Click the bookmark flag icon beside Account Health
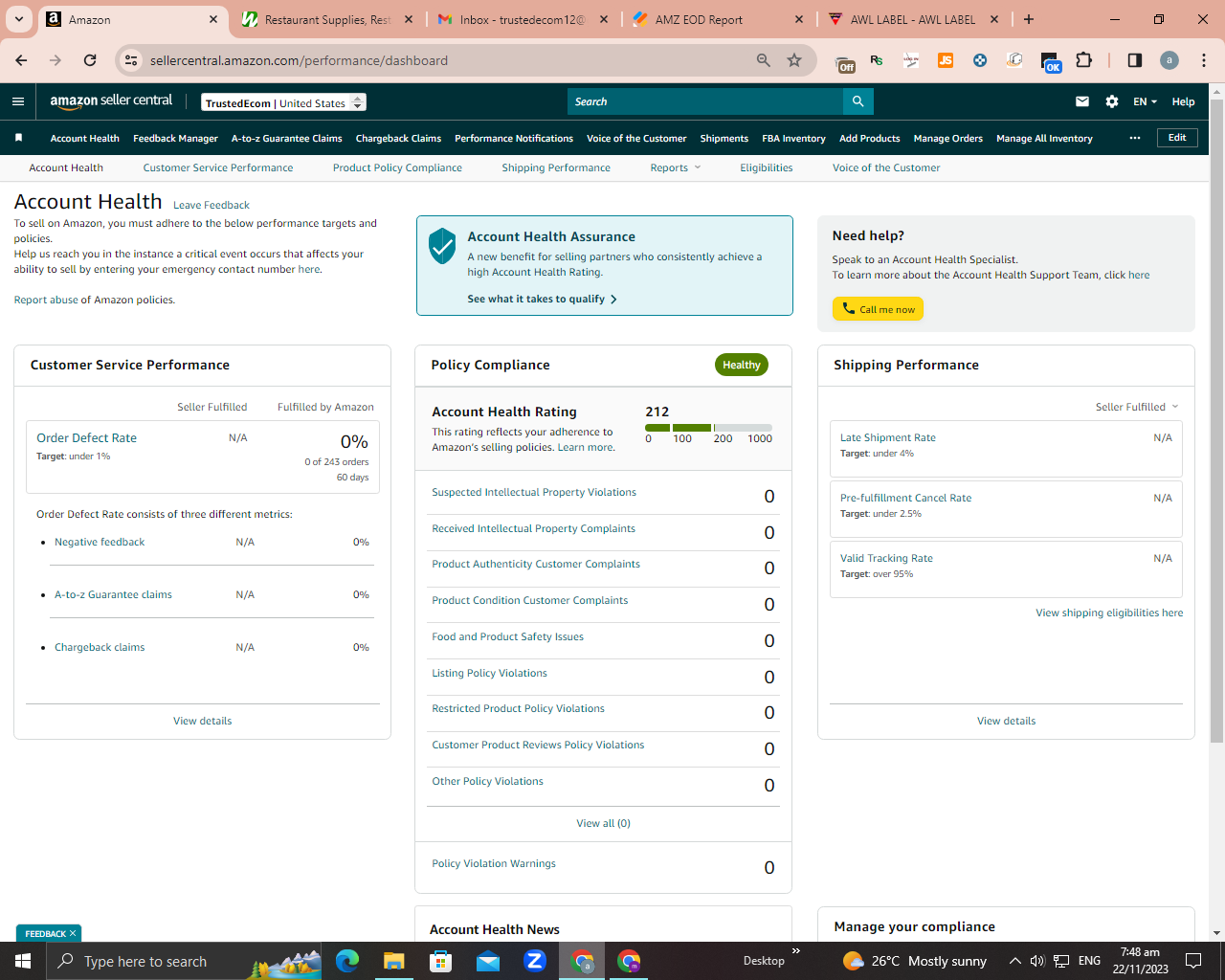 point(18,138)
